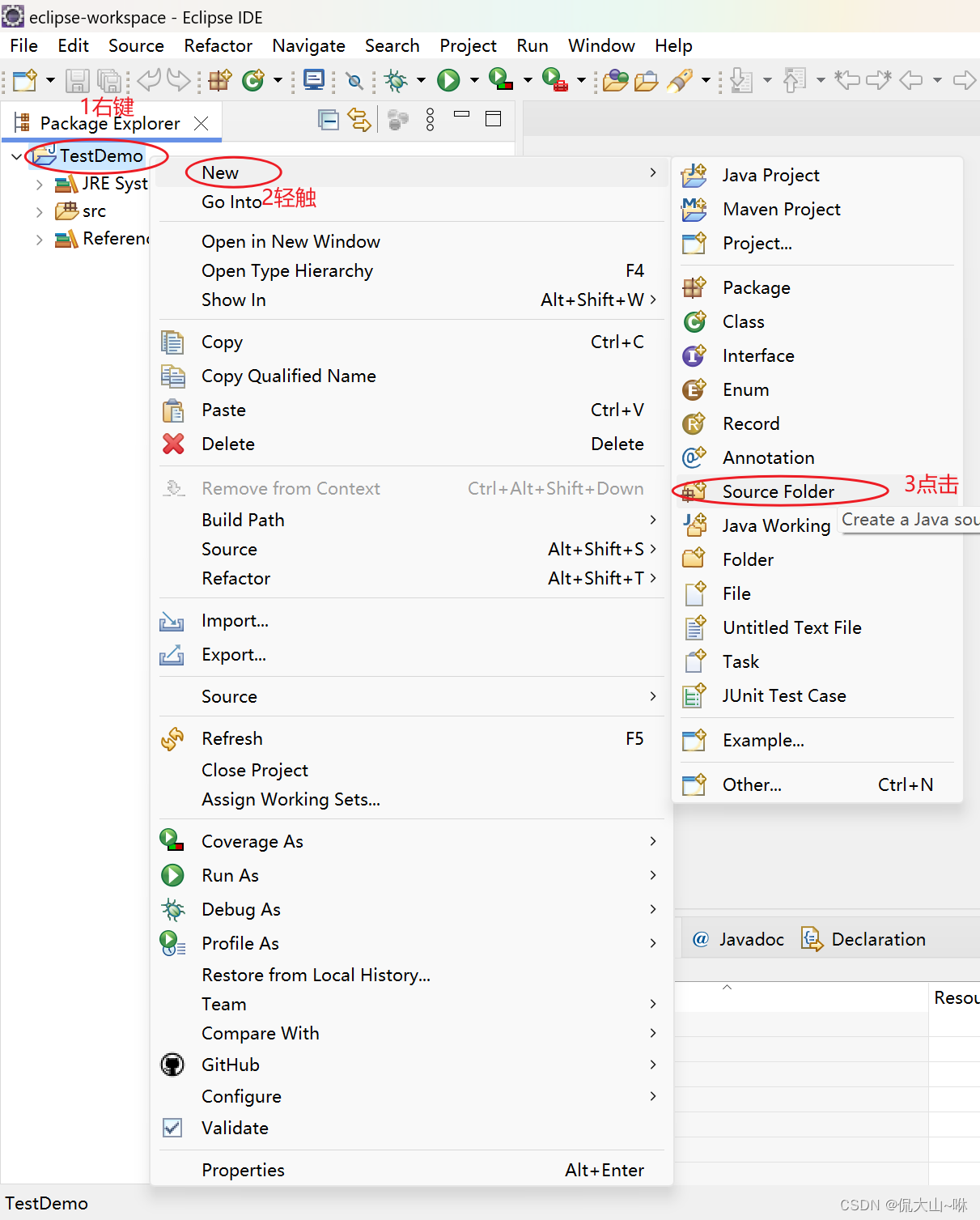Click the Save All toolbar icon
Screen dimensions: 980x1220
(108, 80)
